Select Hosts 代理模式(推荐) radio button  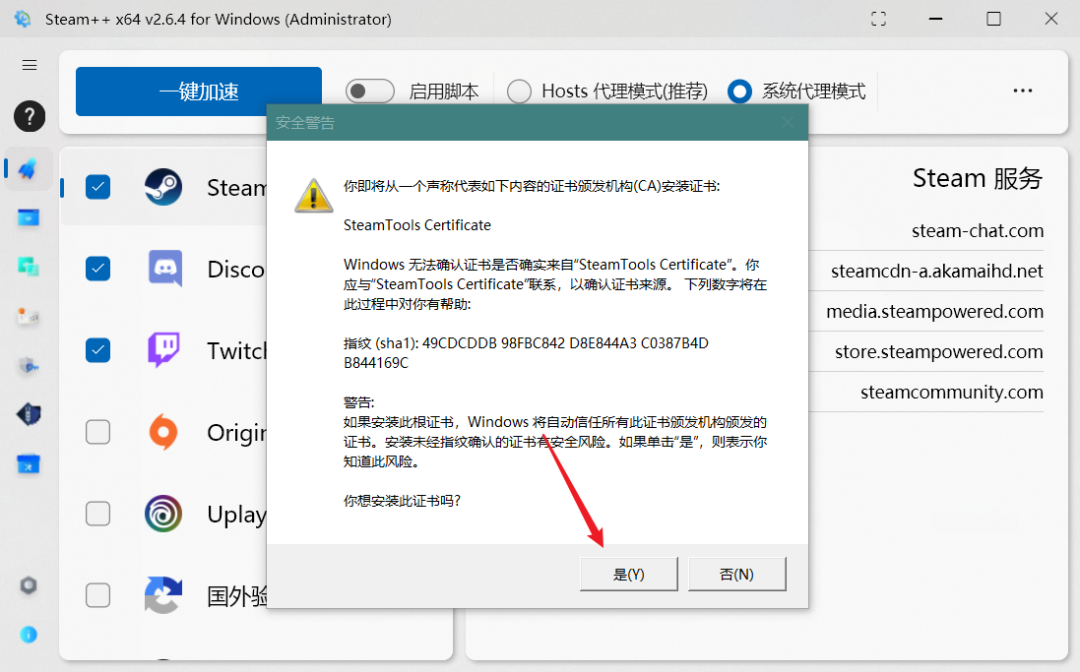click(519, 91)
